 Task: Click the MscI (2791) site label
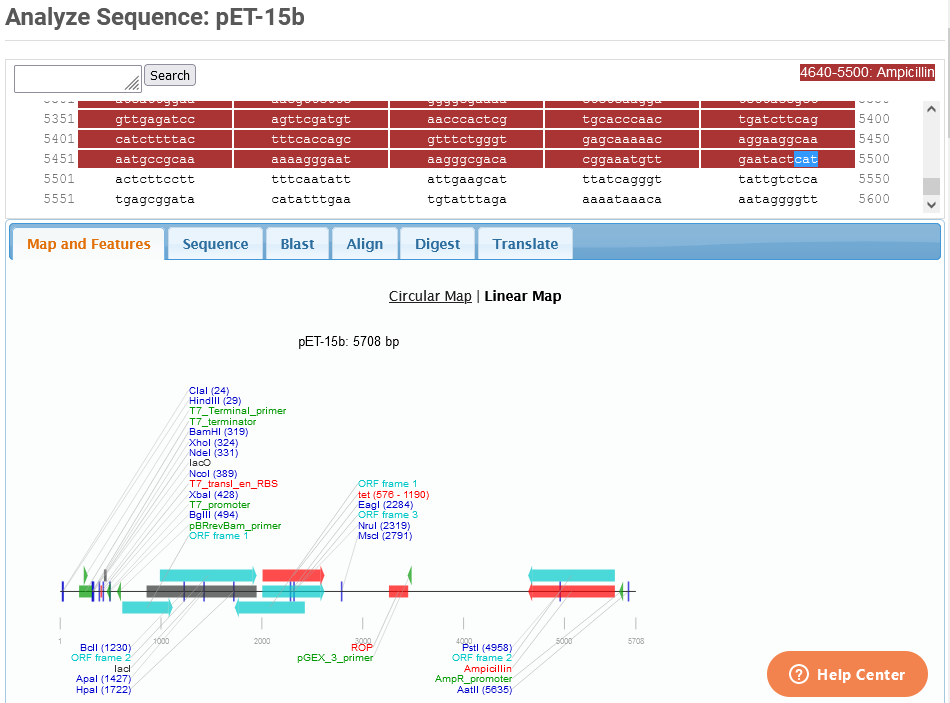point(385,536)
